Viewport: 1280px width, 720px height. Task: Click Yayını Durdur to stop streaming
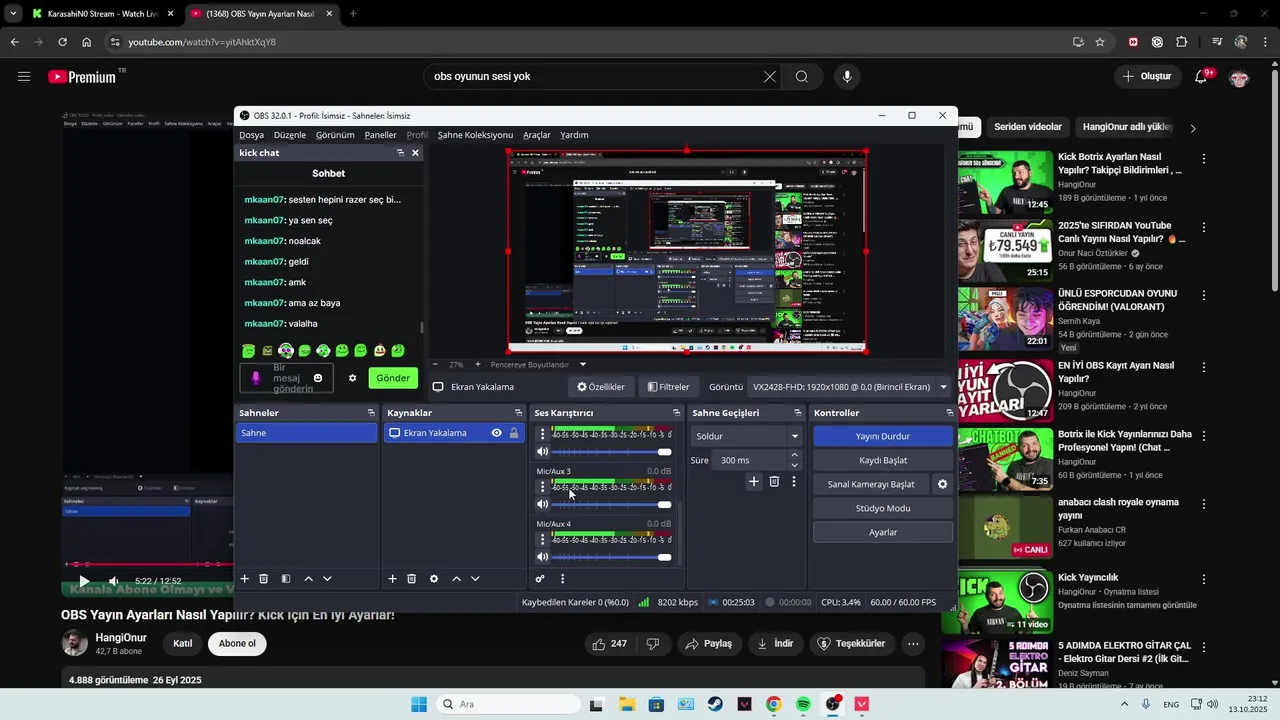883,436
